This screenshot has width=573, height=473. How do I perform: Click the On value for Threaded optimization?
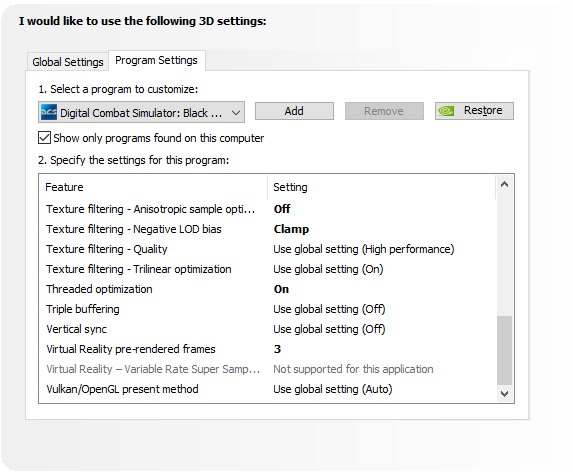point(281,289)
